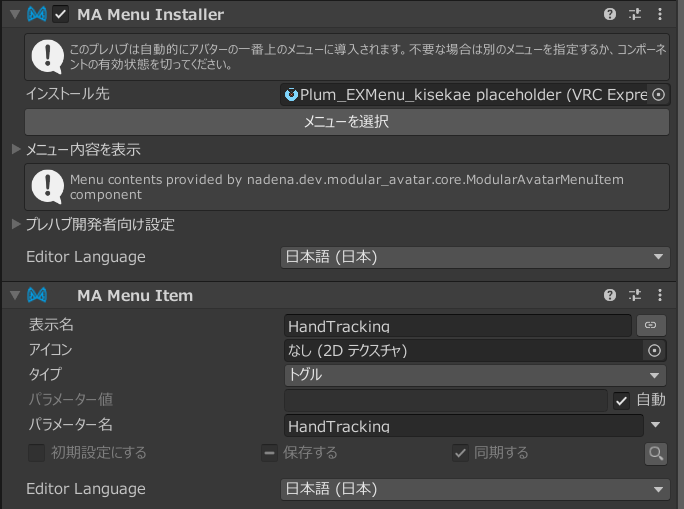The width and height of the screenshot is (684, 509).
Task: Open Editor Language dropdown in MA Menu Installer
Action: tap(475, 257)
